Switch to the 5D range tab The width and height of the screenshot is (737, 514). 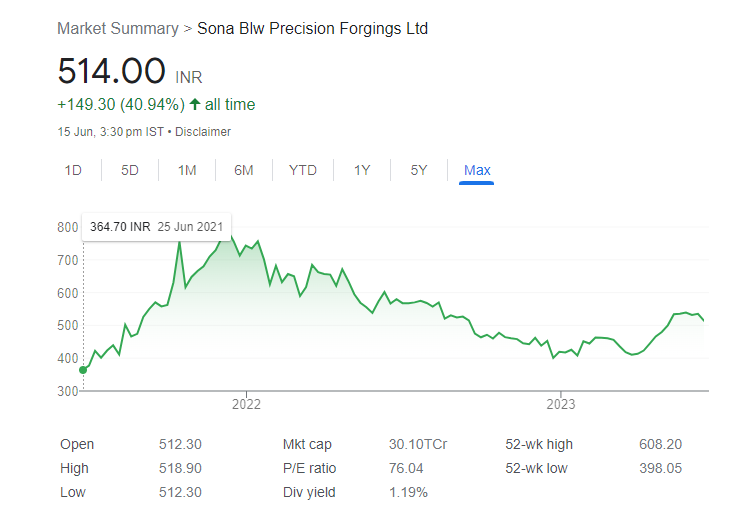(130, 170)
